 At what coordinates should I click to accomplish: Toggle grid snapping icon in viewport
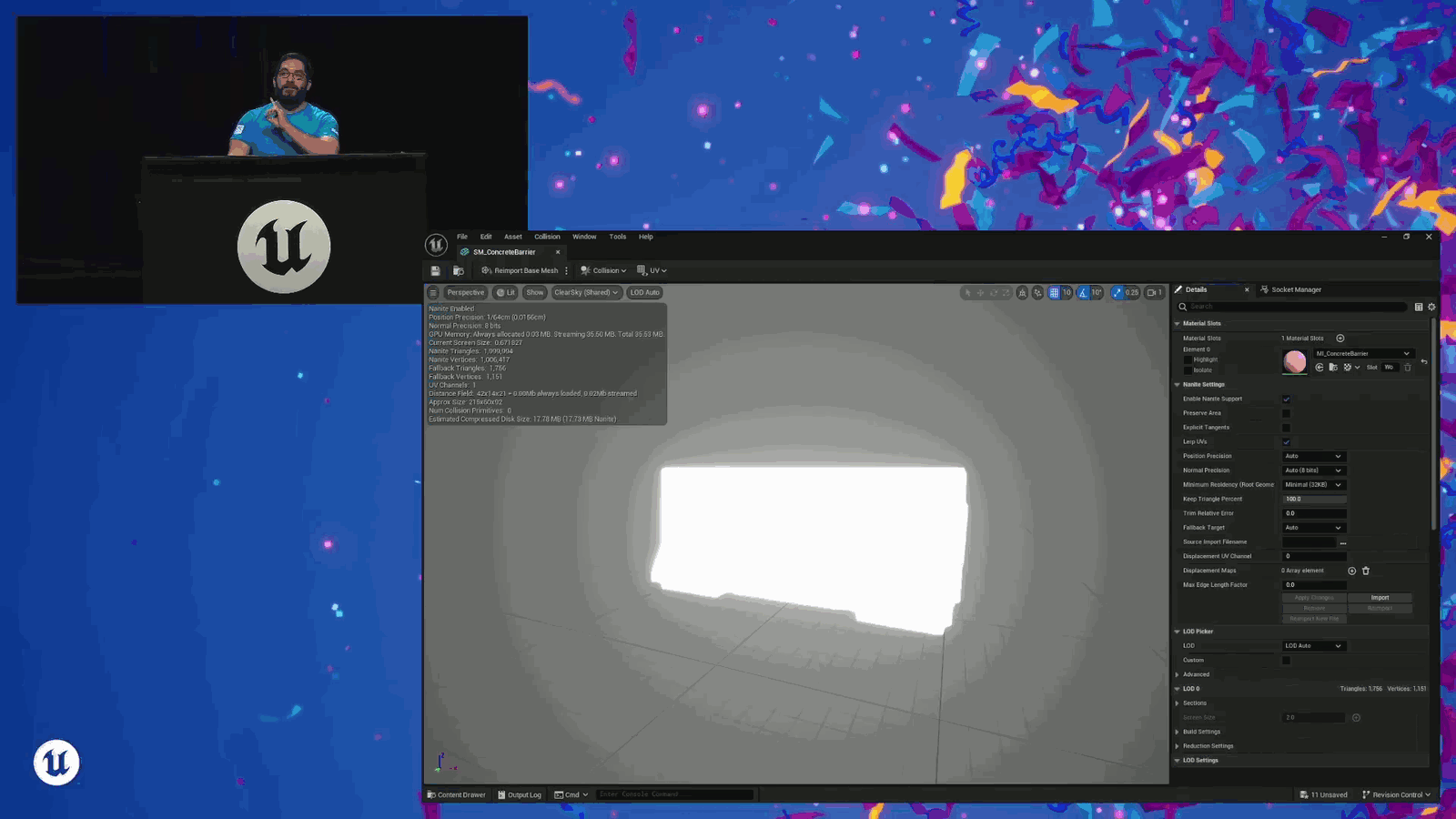click(1054, 293)
